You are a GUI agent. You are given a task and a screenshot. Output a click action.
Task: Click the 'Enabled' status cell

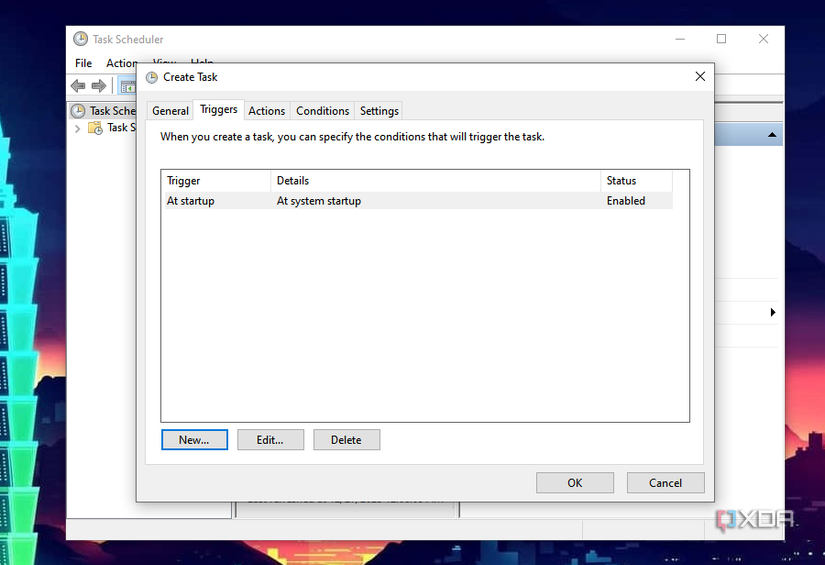click(626, 201)
